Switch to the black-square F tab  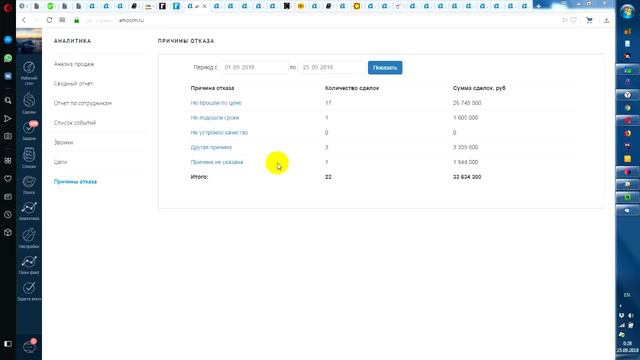pyautogui.click(x=162, y=6)
